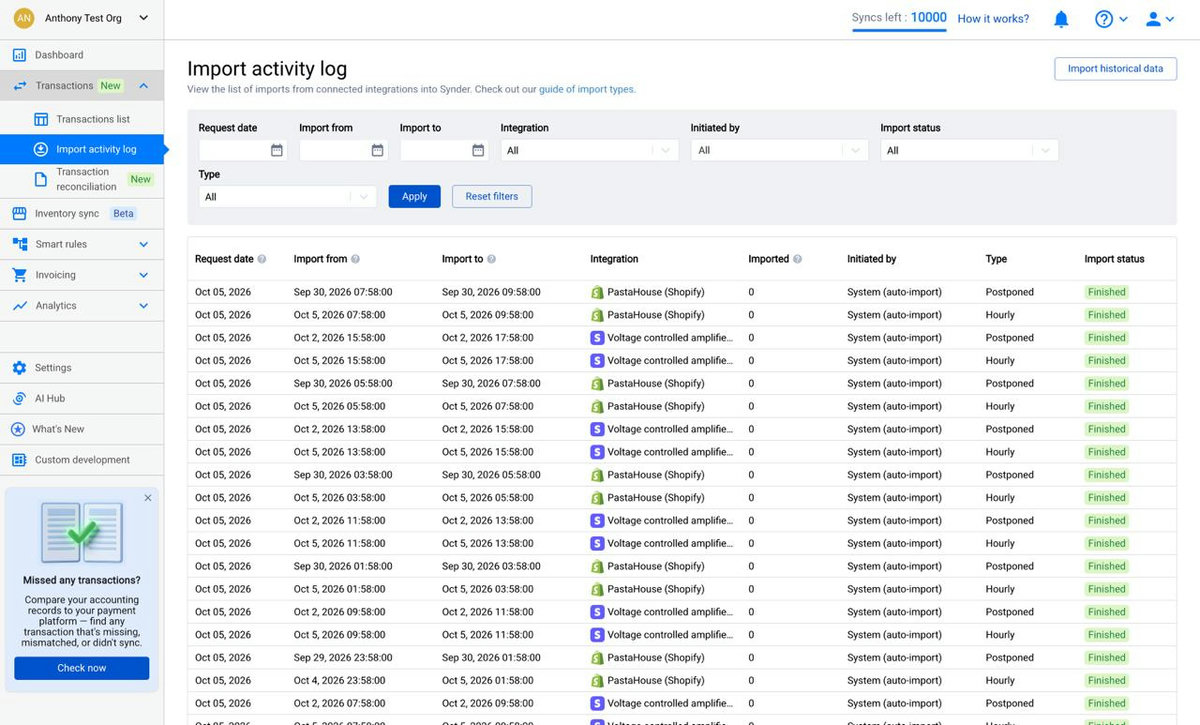The height and width of the screenshot is (725, 1200).
Task: Open the Import from filter calendar icon
Action: click(x=378, y=150)
